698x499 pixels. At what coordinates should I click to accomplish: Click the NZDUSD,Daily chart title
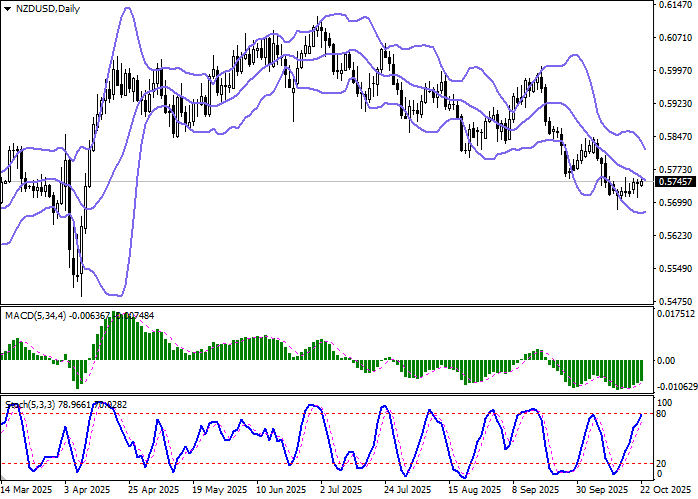tap(44, 9)
